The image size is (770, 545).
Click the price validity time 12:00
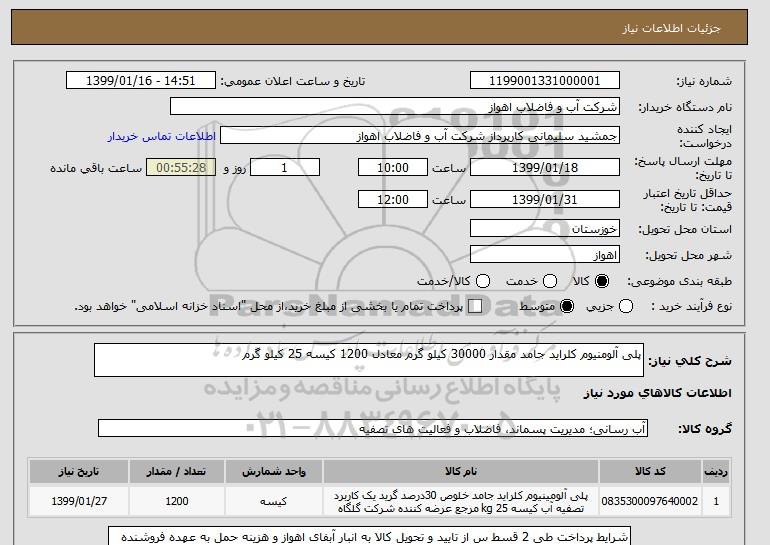(x=393, y=199)
